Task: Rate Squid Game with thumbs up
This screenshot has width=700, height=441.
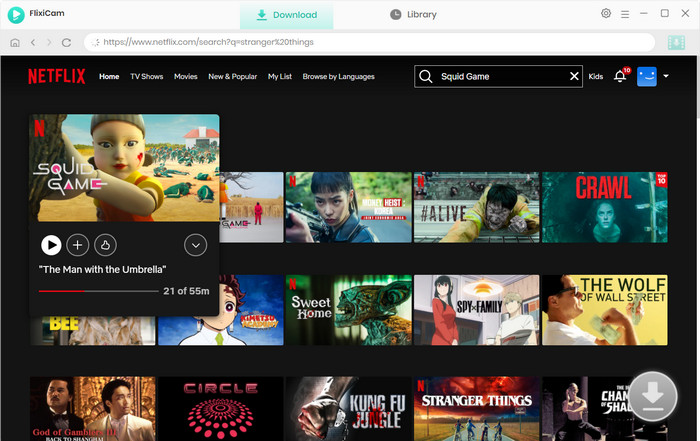Action: [105, 245]
